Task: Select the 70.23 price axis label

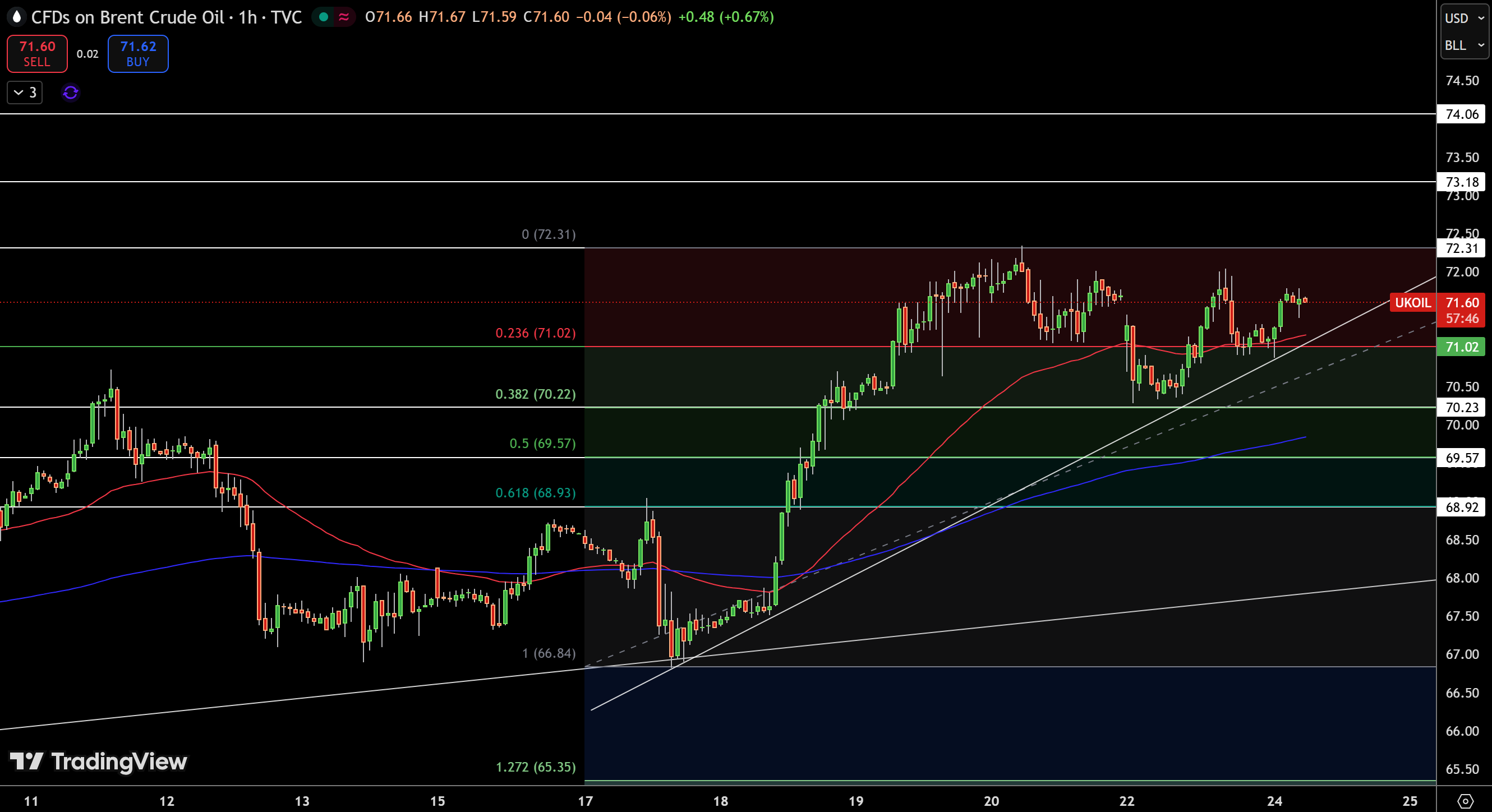Action: click(1462, 407)
